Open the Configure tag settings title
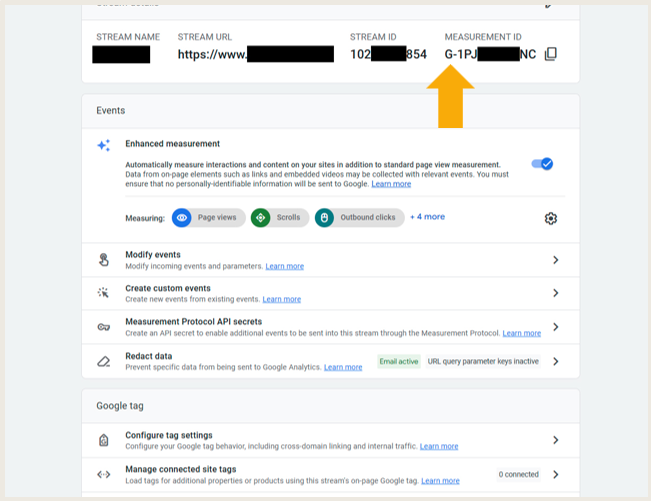The width and height of the screenshot is (651, 501). click(169, 435)
